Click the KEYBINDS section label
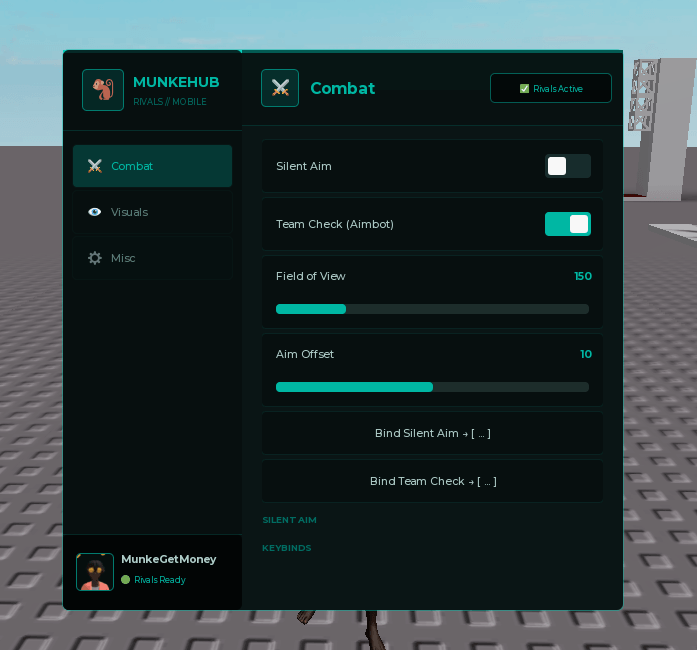Screen dimensions: 697x650 [287, 548]
